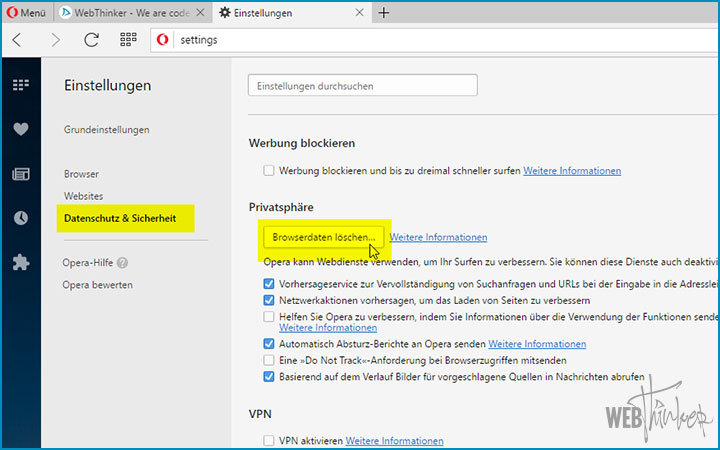
Task: Open History clock icon in sidebar
Action: click(20, 218)
